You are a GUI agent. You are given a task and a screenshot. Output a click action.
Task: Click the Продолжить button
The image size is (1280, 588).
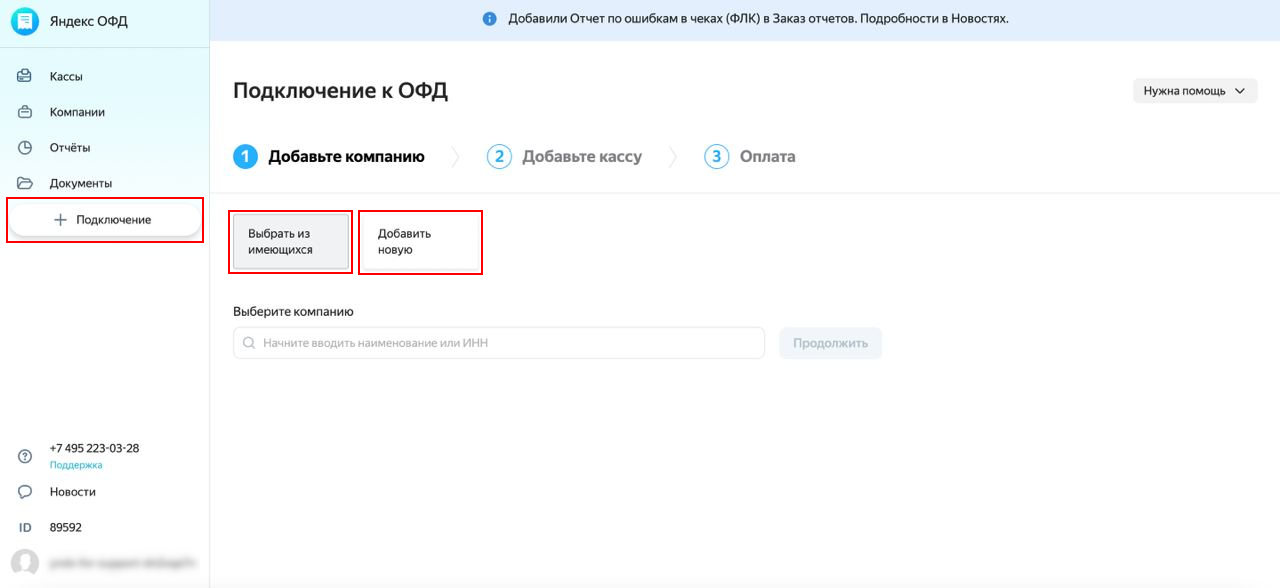pyautogui.click(x=830, y=343)
